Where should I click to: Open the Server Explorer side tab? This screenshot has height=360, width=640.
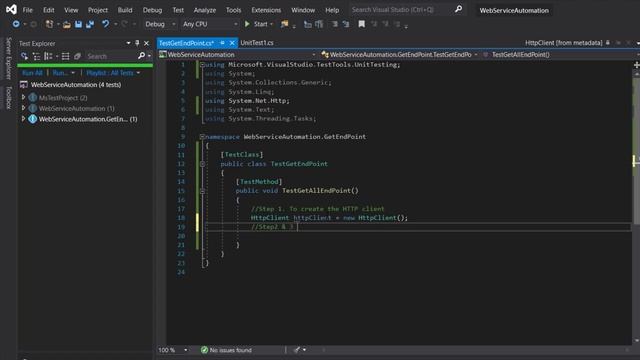point(8,58)
